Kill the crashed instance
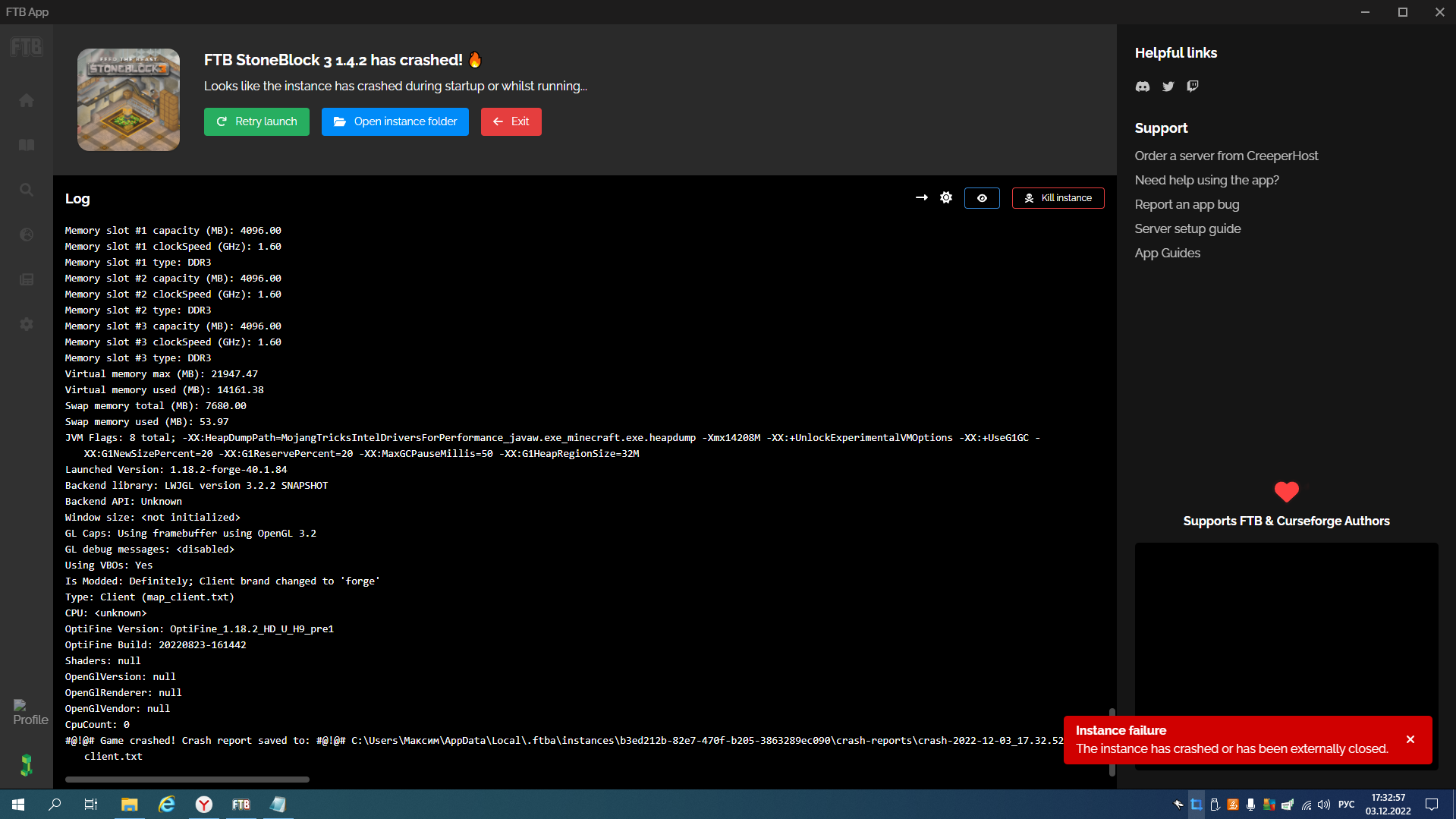The image size is (1456, 819). pos(1058,197)
